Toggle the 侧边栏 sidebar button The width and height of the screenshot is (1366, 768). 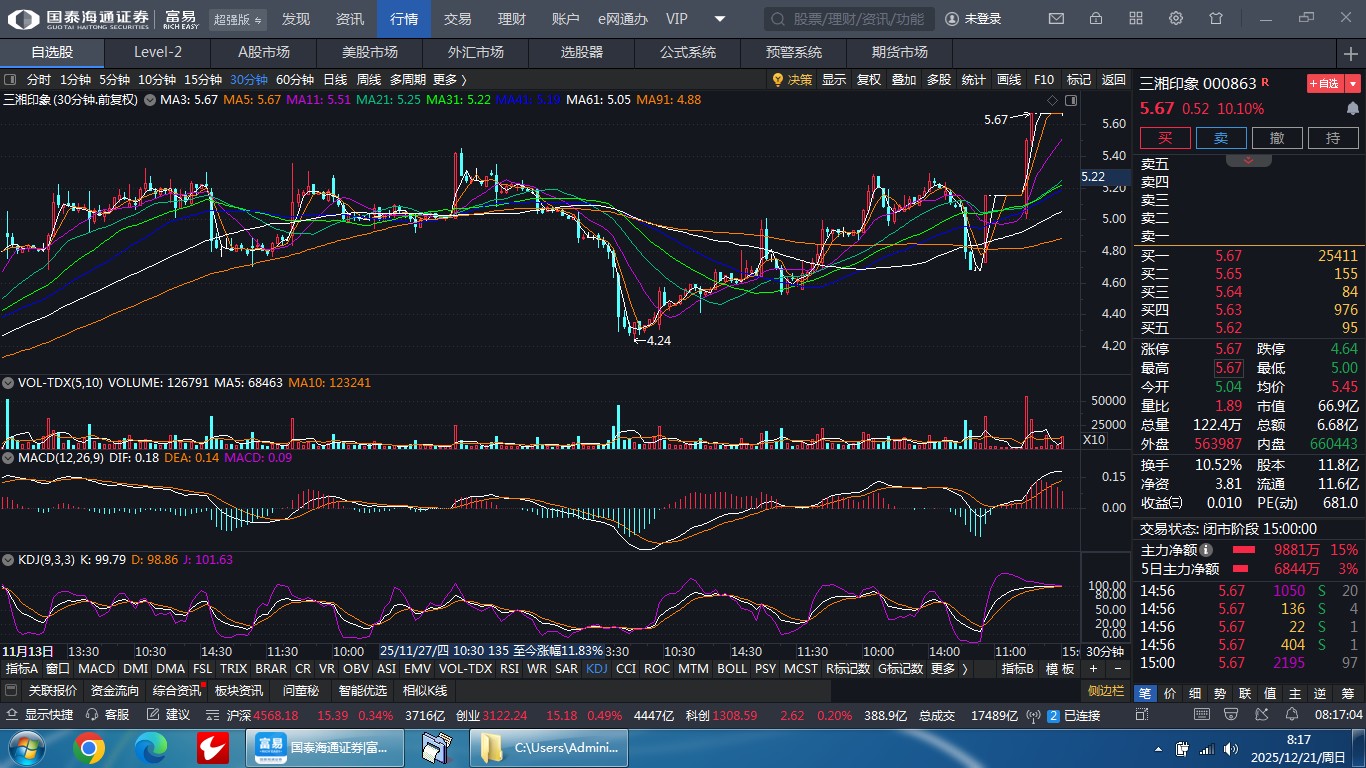[1106, 691]
